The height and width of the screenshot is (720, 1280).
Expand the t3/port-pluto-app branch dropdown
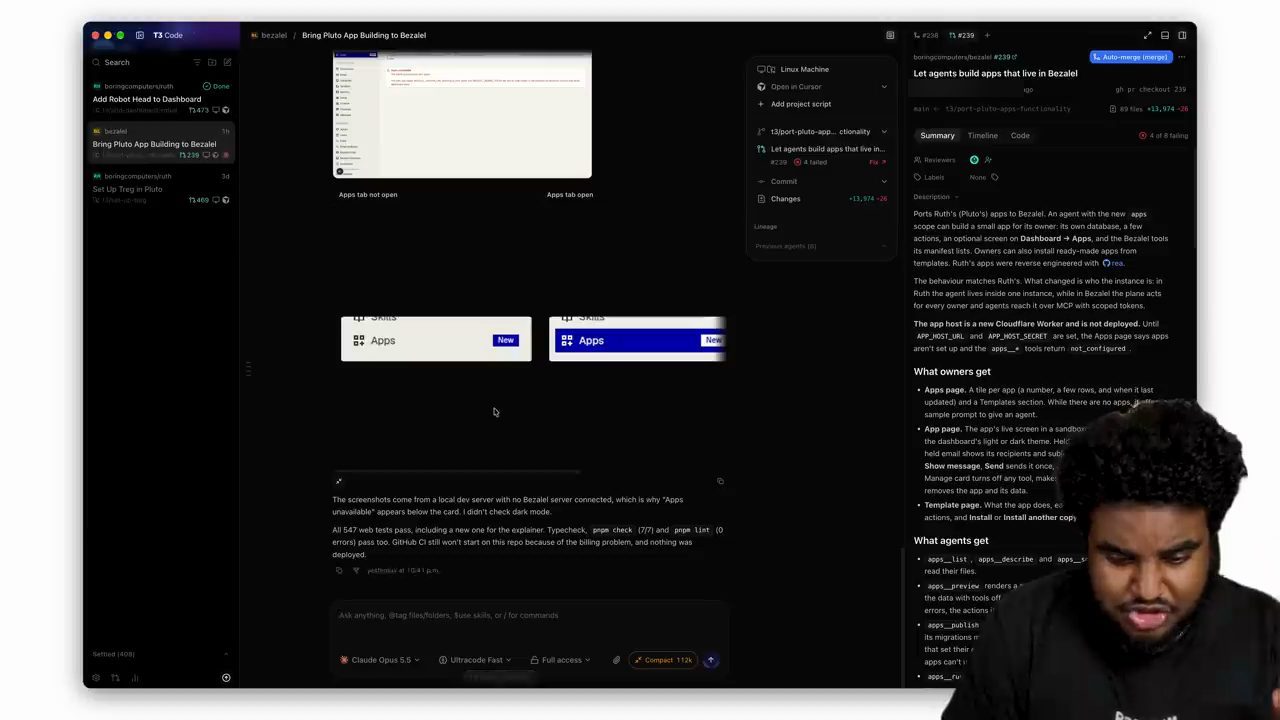[x=884, y=132]
